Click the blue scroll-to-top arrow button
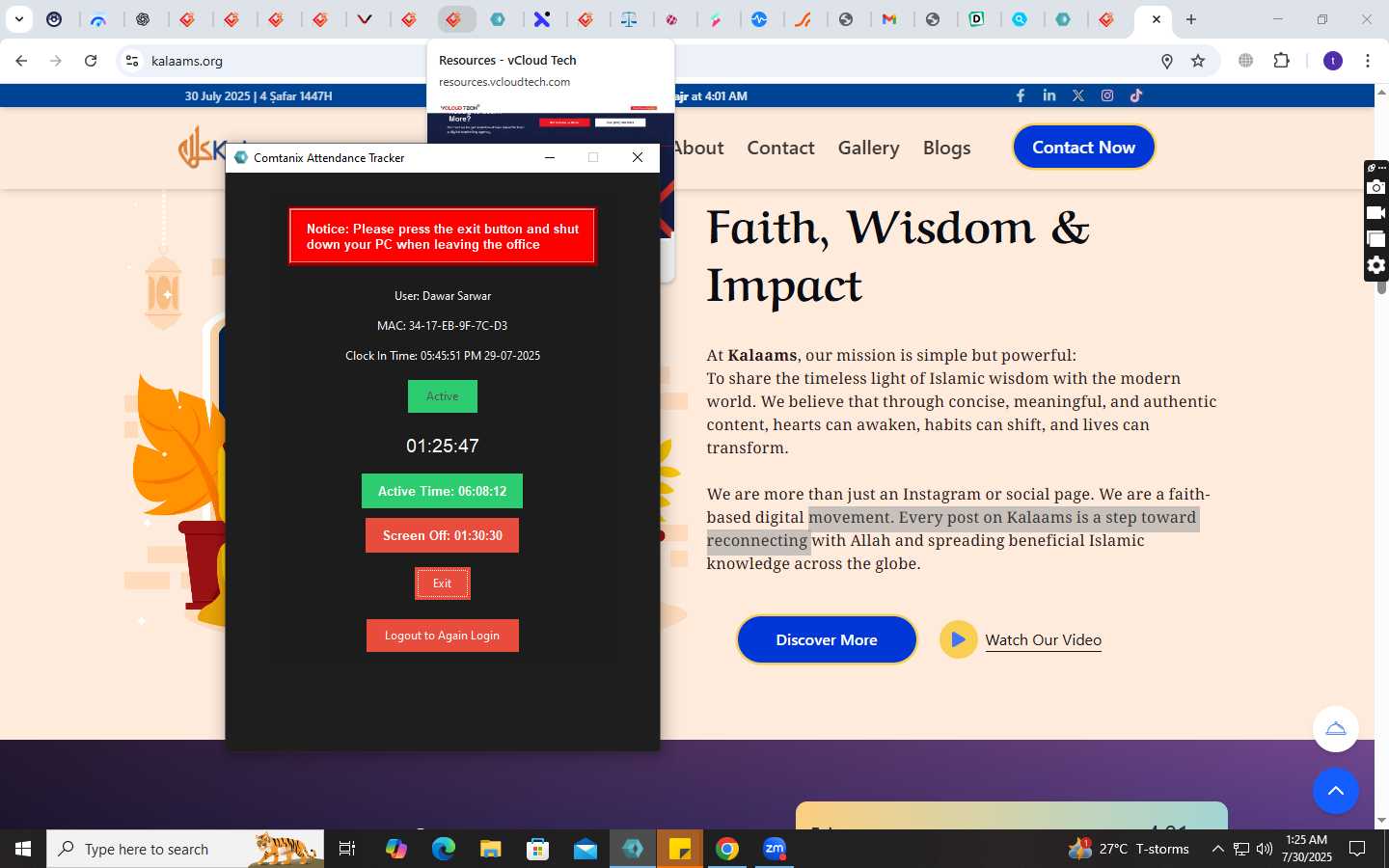The image size is (1389, 868). pyautogui.click(x=1336, y=791)
